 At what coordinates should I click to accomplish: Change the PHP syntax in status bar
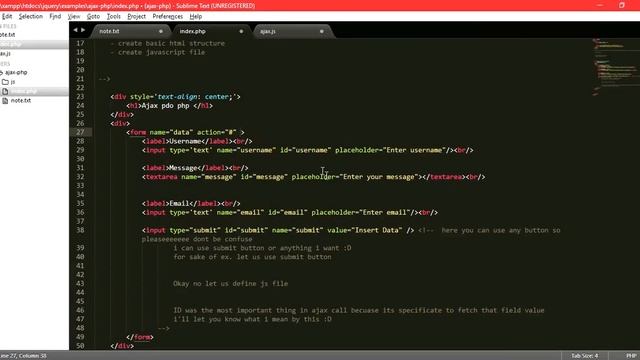pyautogui.click(x=631, y=356)
